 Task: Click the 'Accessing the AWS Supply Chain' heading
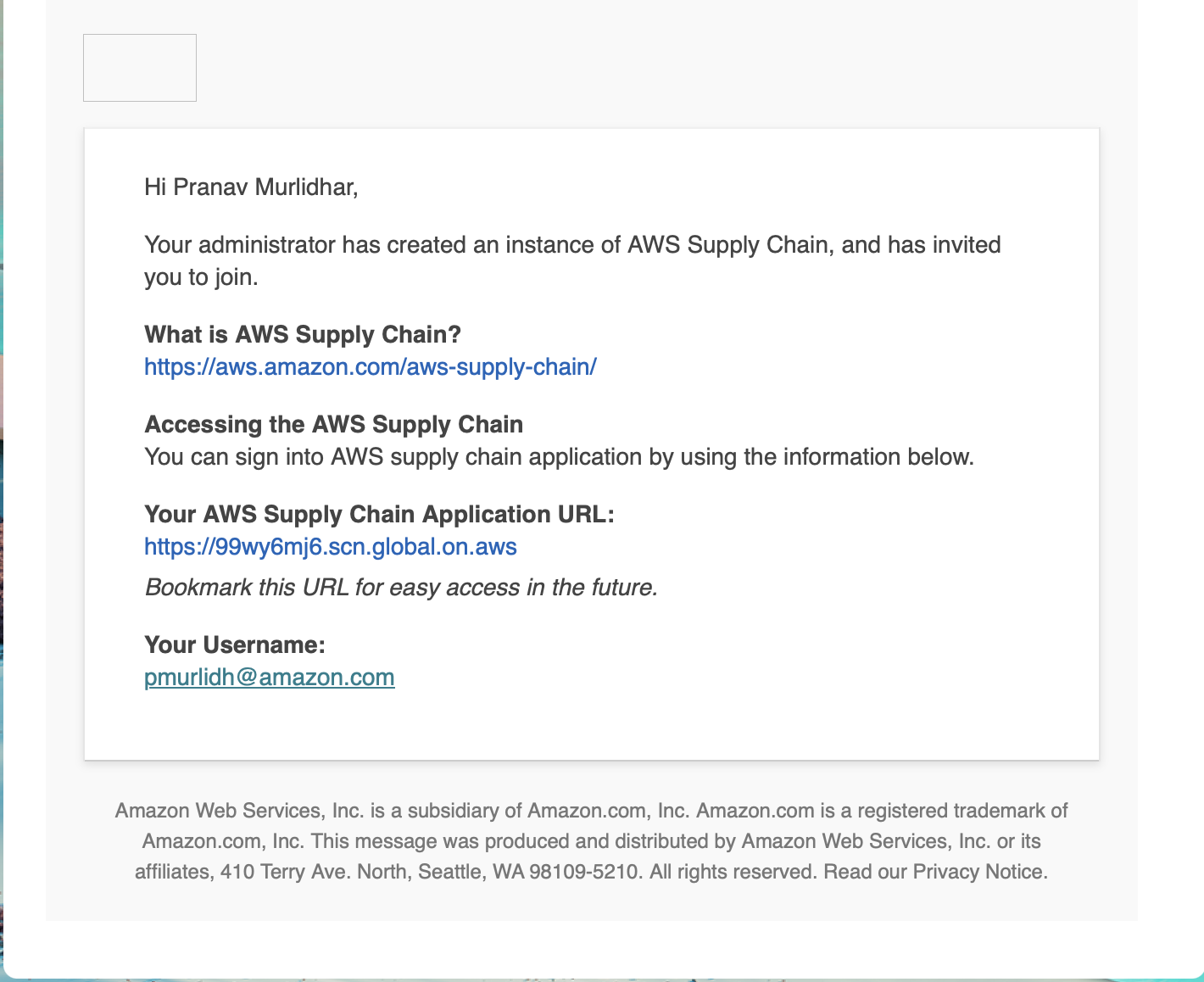click(334, 425)
